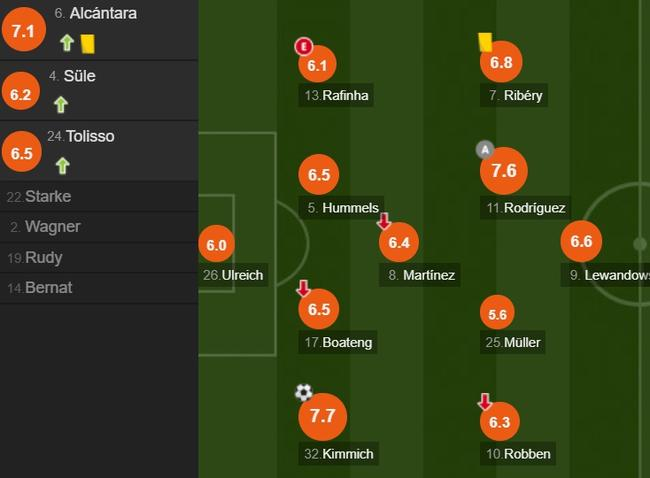
Task: Click Hummels' name label on pitch
Action: click(343, 208)
